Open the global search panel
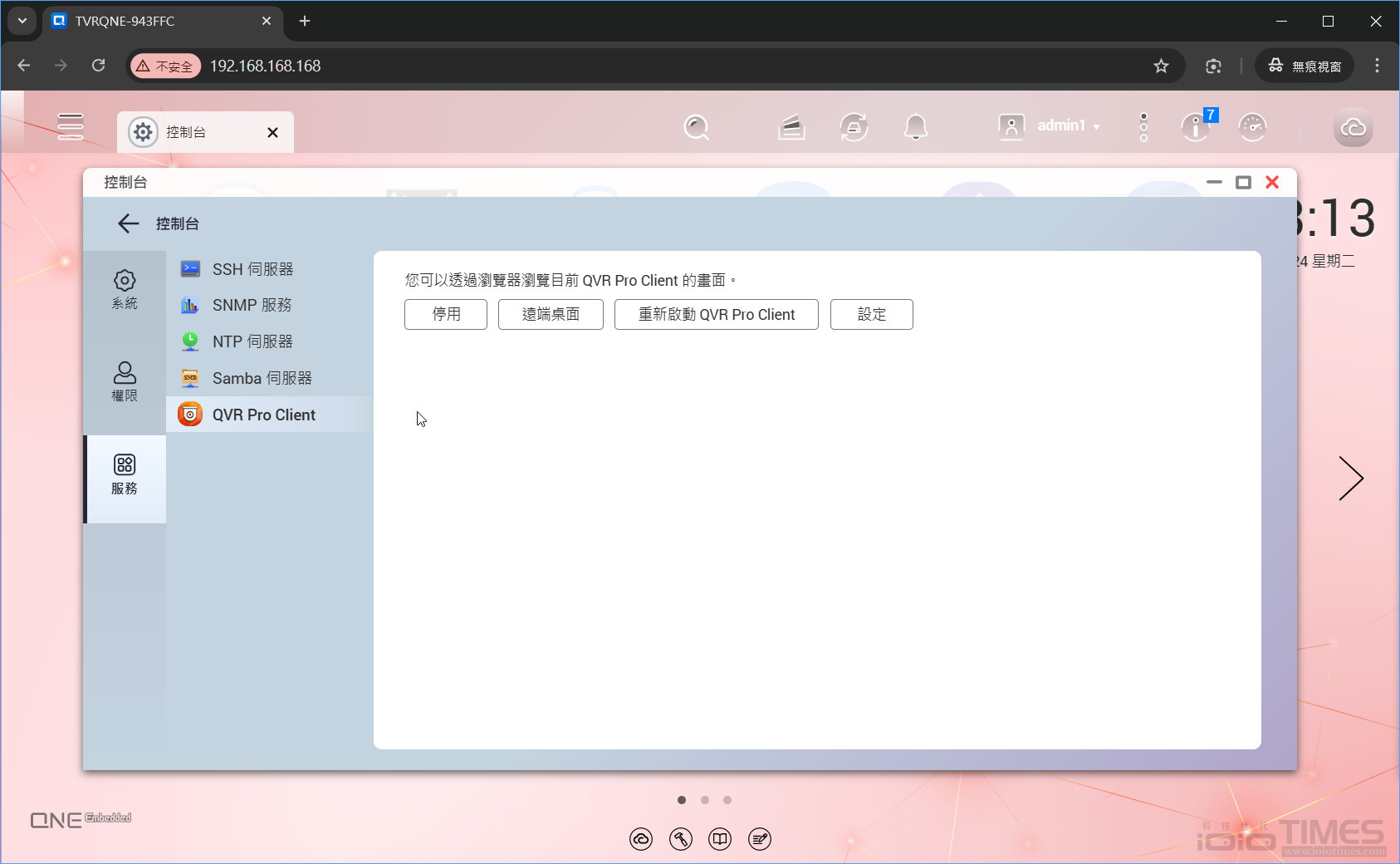 pyautogui.click(x=697, y=126)
